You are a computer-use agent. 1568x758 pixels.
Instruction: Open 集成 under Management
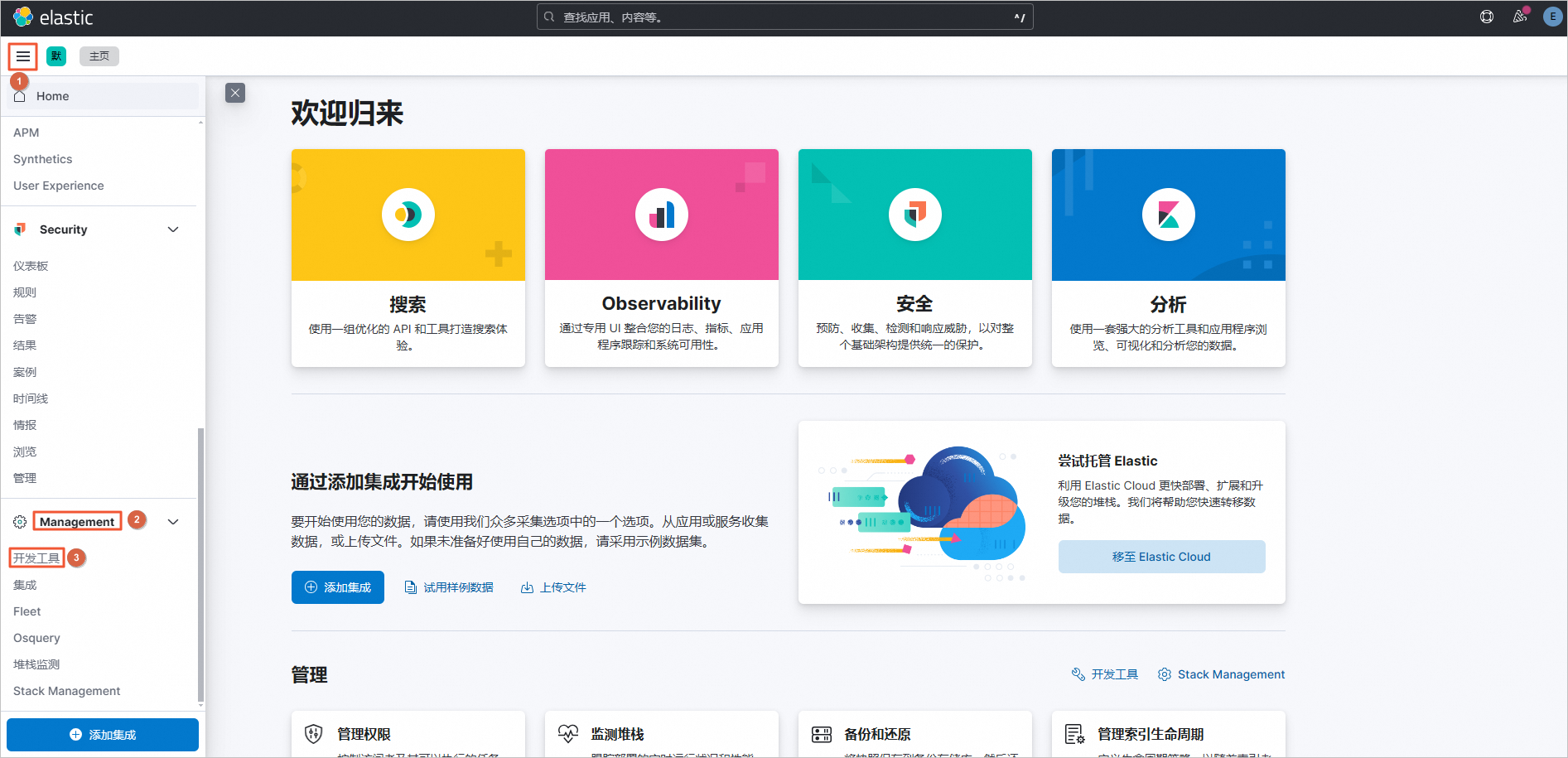[x=25, y=585]
